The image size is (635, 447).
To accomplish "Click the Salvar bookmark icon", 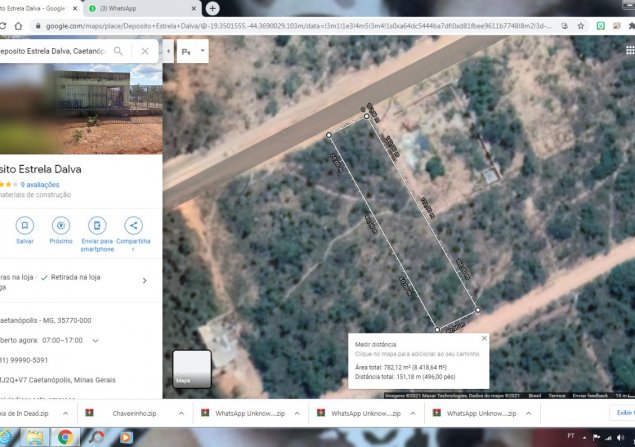I will (25, 225).
